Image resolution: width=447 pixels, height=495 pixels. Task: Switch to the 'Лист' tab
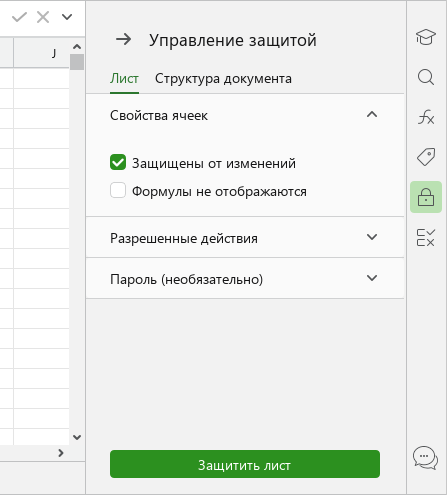click(x=124, y=79)
